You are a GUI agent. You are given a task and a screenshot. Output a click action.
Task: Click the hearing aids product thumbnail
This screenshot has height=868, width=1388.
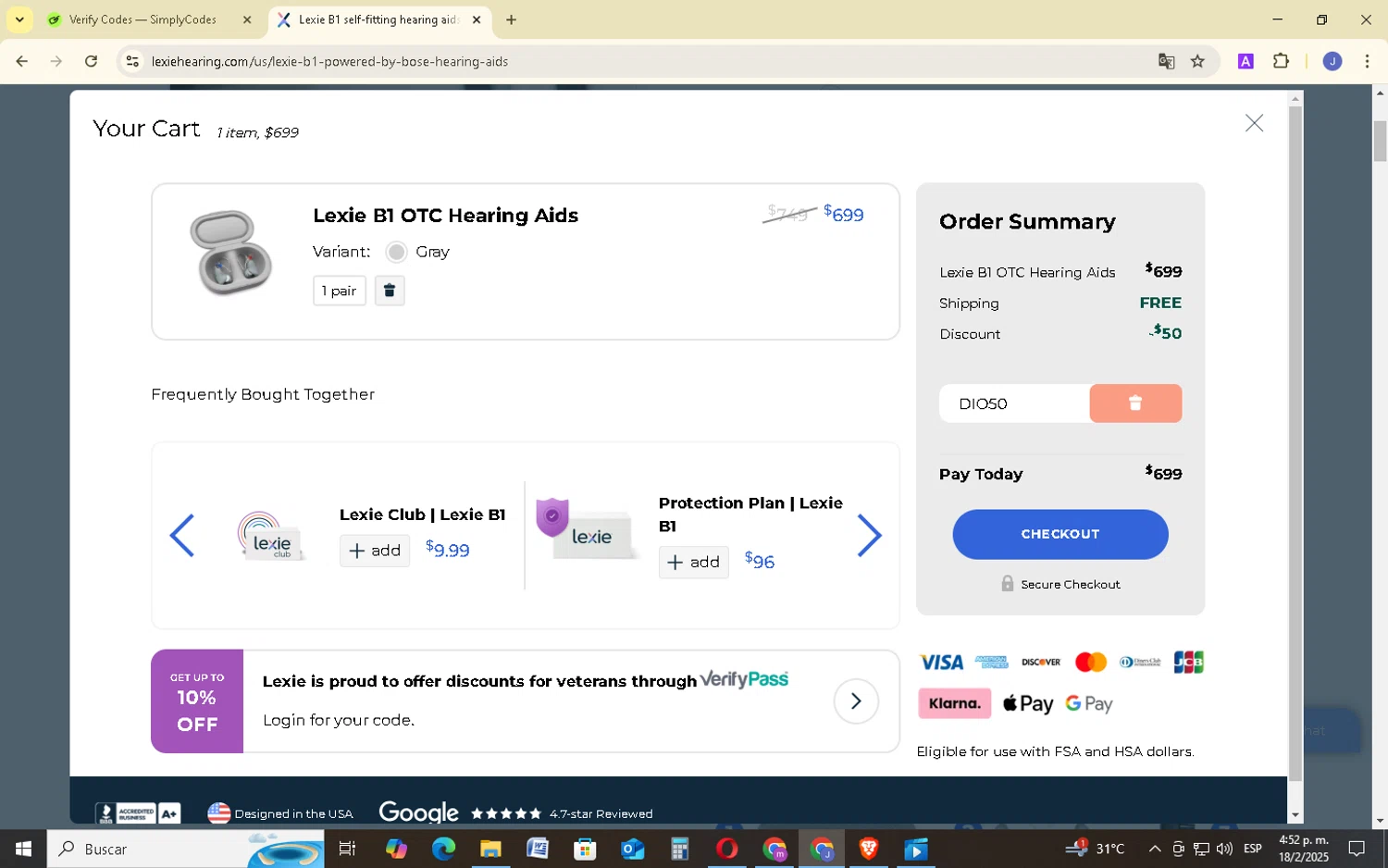click(230, 254)
